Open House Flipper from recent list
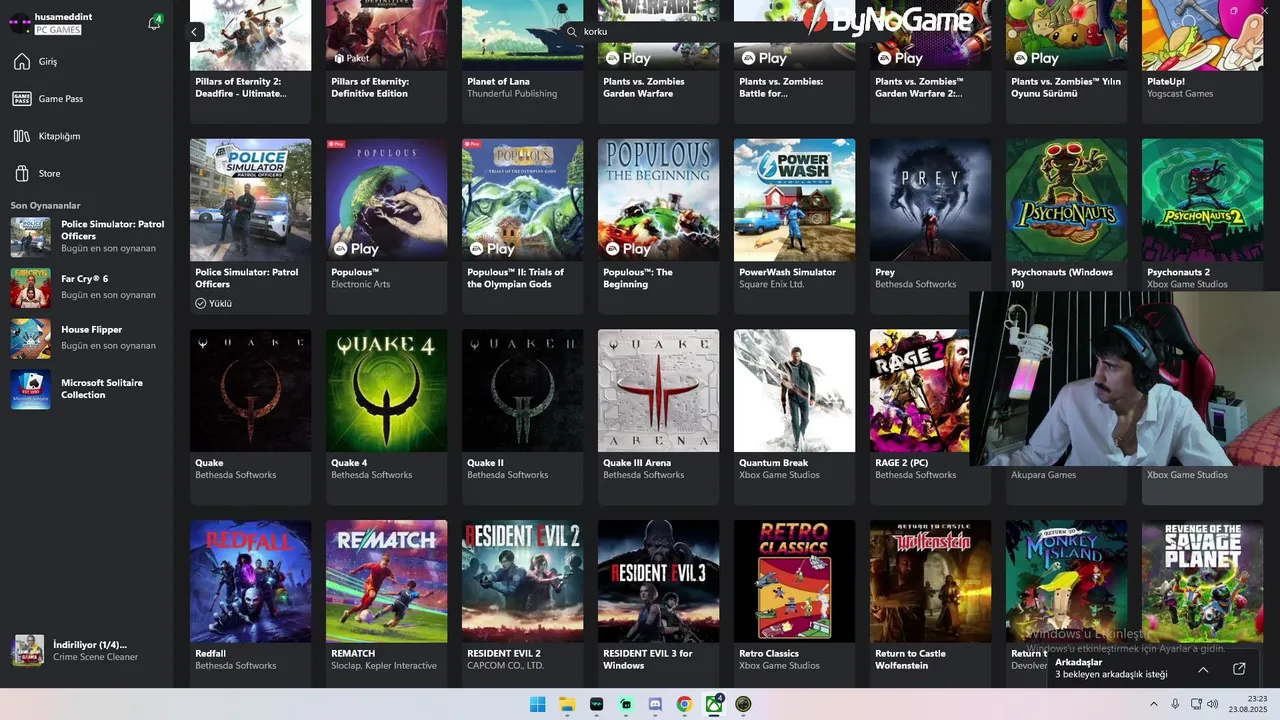Screen dimensions: 1280x720 (x=87, y=338)
